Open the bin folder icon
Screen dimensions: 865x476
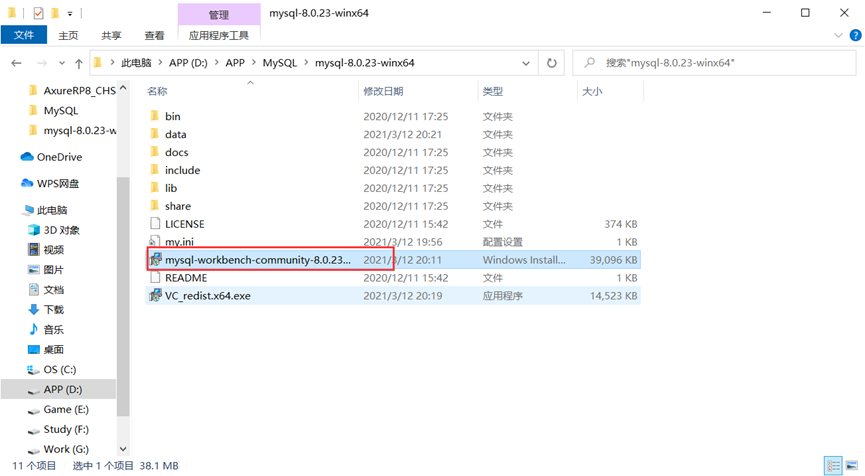154,116
